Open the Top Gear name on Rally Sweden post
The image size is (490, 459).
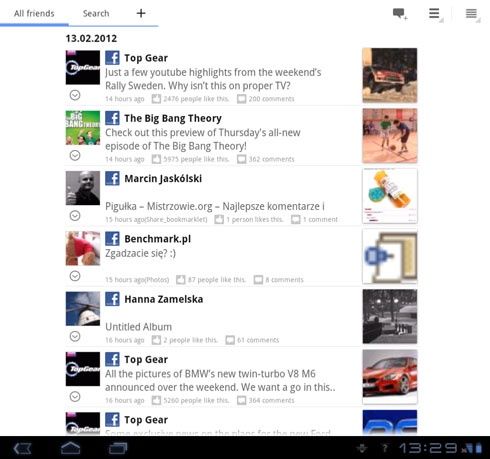click(x=146, y=58)
